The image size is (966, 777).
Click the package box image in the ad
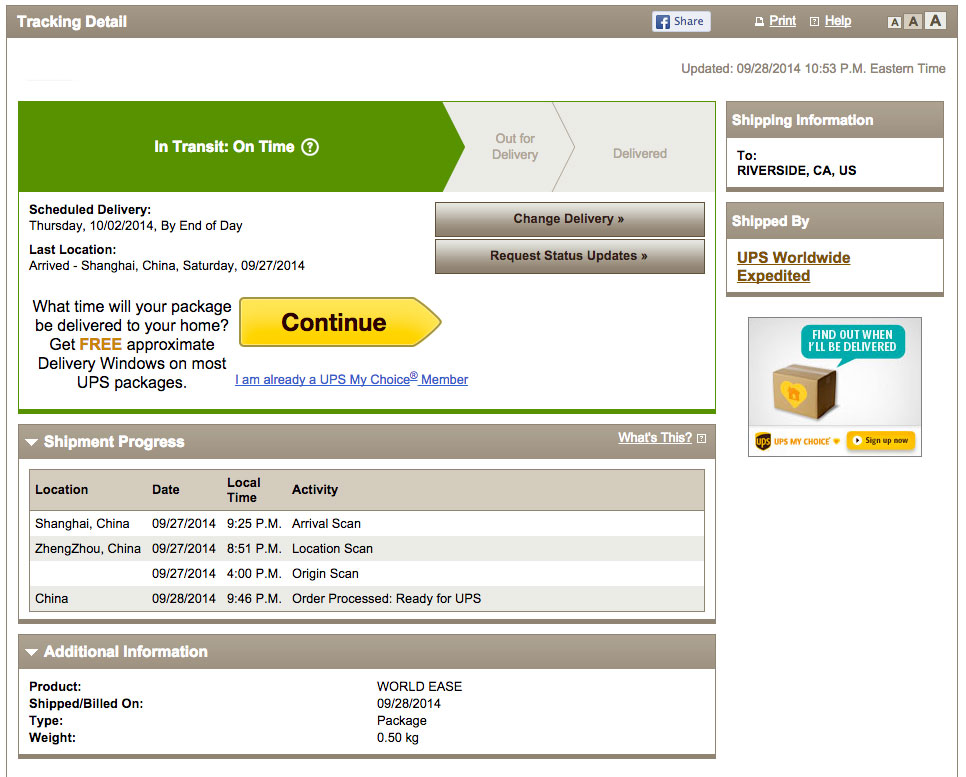click(x=805, y=391)
